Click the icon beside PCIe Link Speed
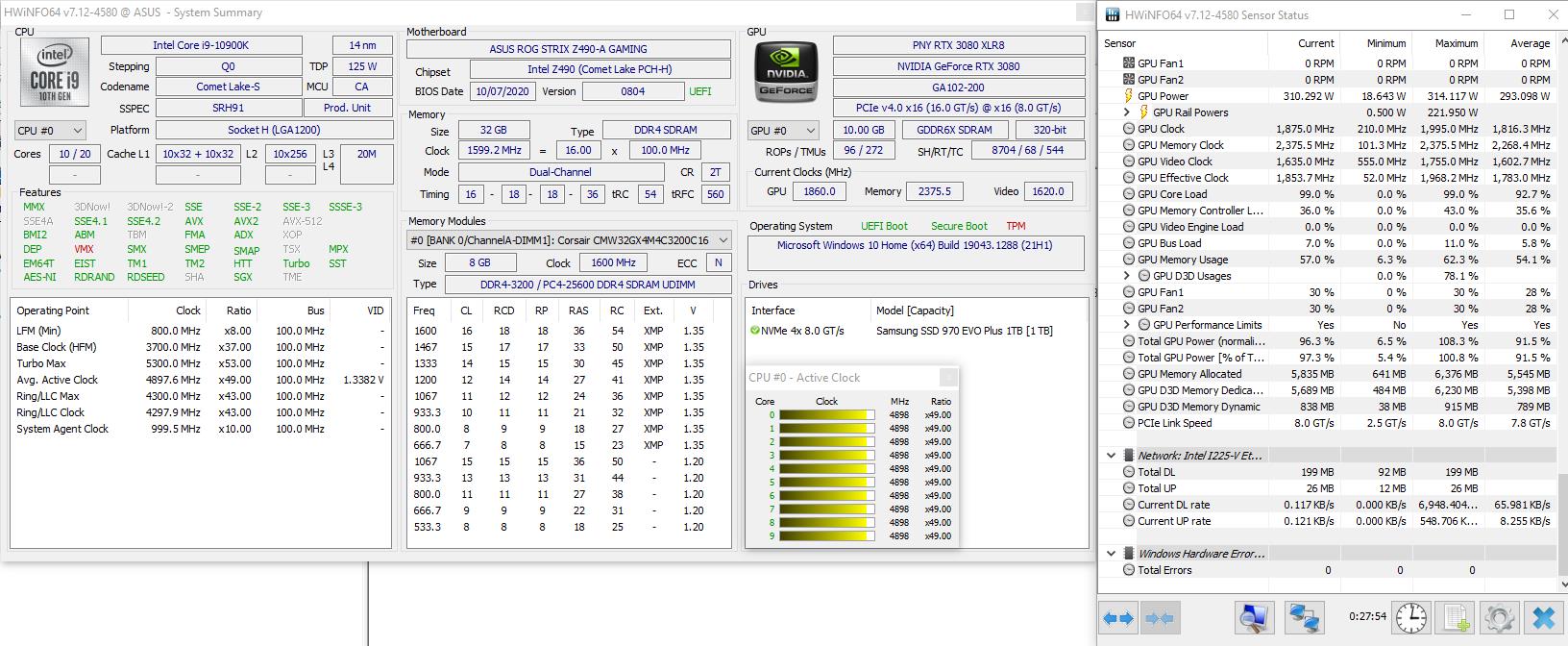Viewport: 1568px width, 646px height. click(x=1129, y=423)
